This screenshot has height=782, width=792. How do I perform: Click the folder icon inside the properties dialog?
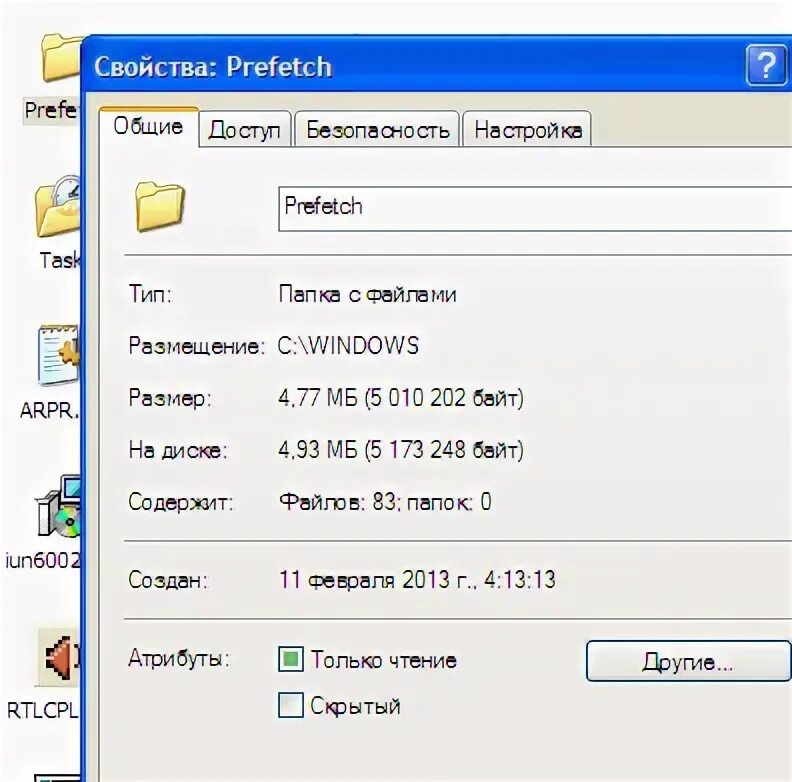click(160, 207)
